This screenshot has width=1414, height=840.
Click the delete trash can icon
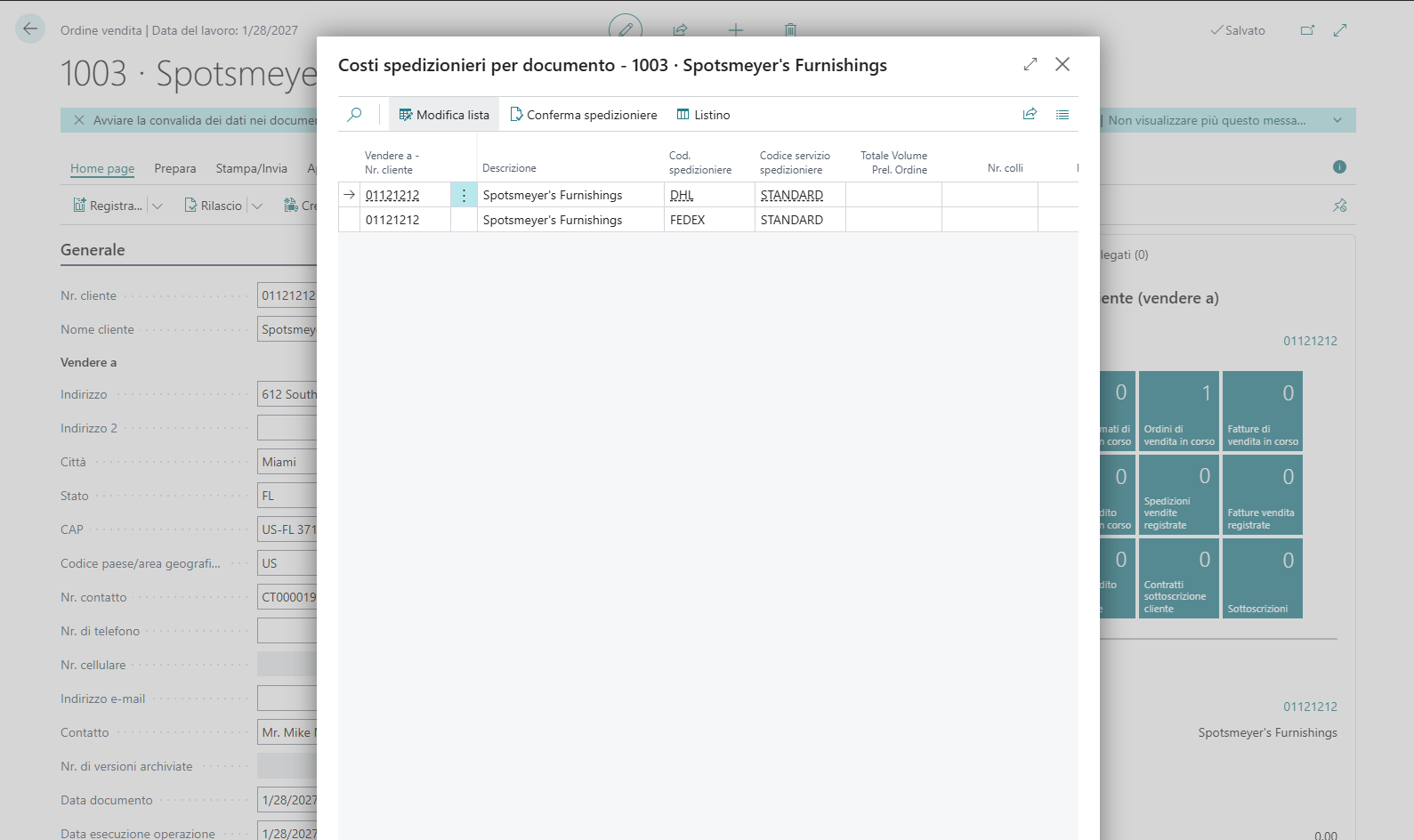790,30
